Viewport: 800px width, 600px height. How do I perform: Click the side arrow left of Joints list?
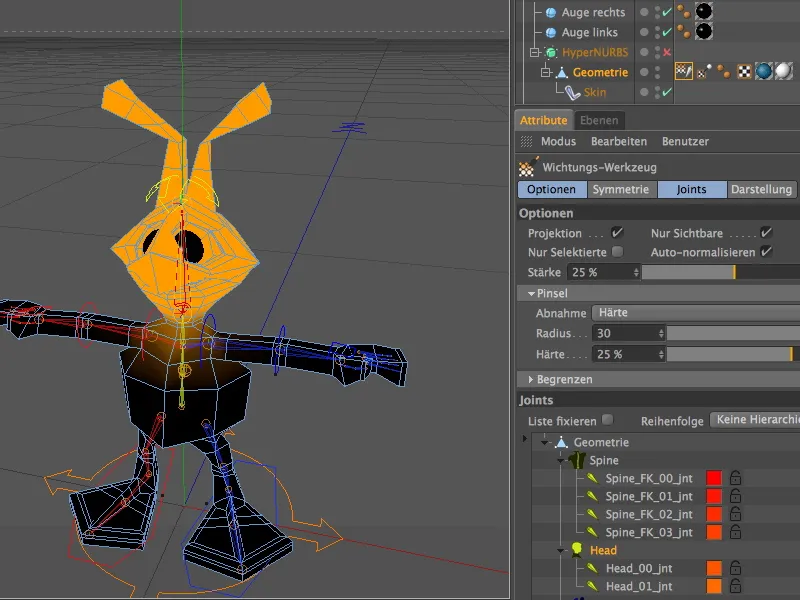[524, 438]
